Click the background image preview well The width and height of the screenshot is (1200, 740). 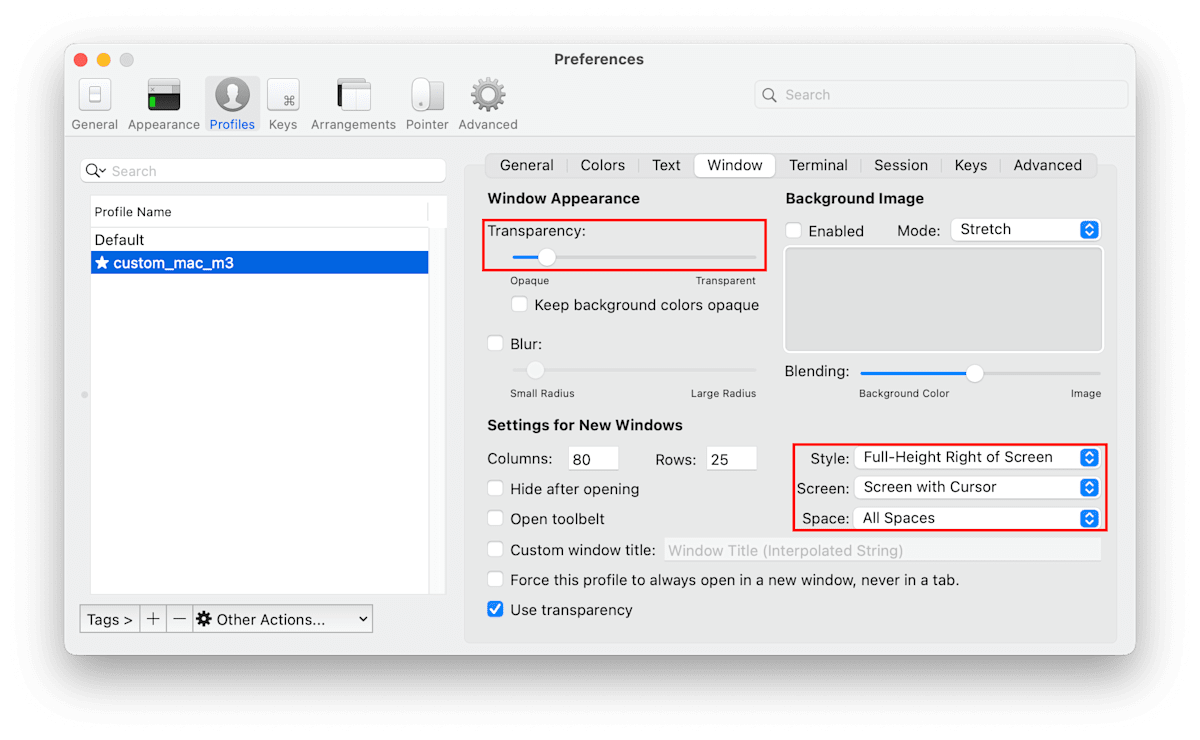coord(944,299)
